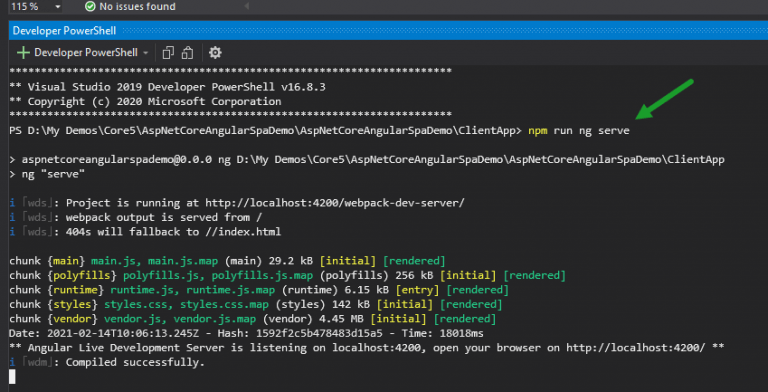Click the 'runtime.js, runtime.js.map' text
The image size is (768, 392).
pos(192,290)
